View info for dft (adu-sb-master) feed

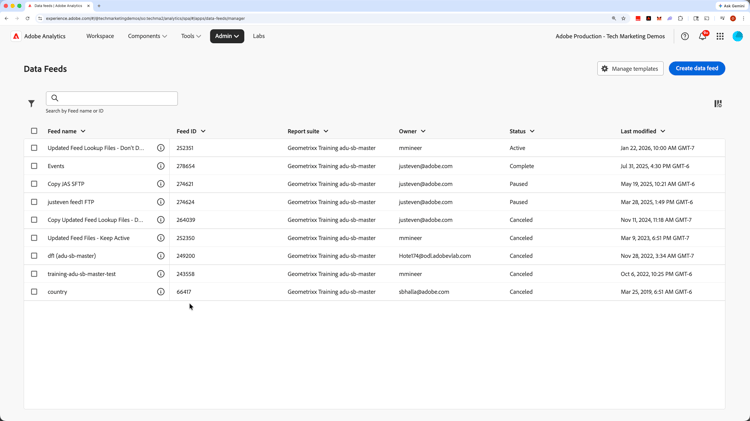(x=161, y=255)
